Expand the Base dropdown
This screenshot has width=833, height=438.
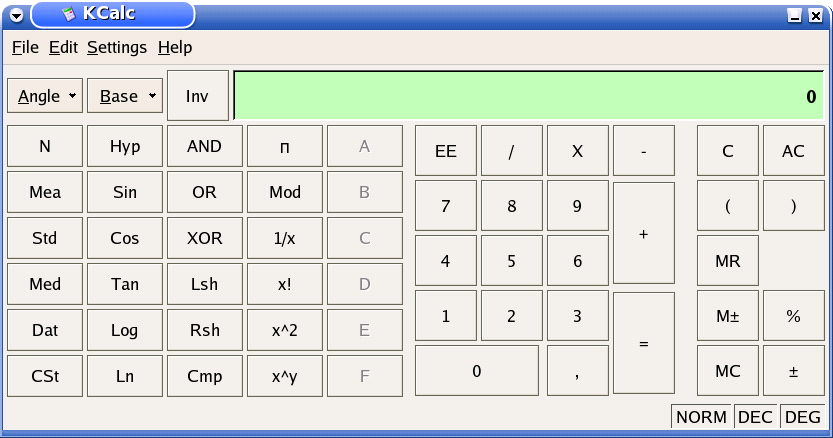coord(125,96)
